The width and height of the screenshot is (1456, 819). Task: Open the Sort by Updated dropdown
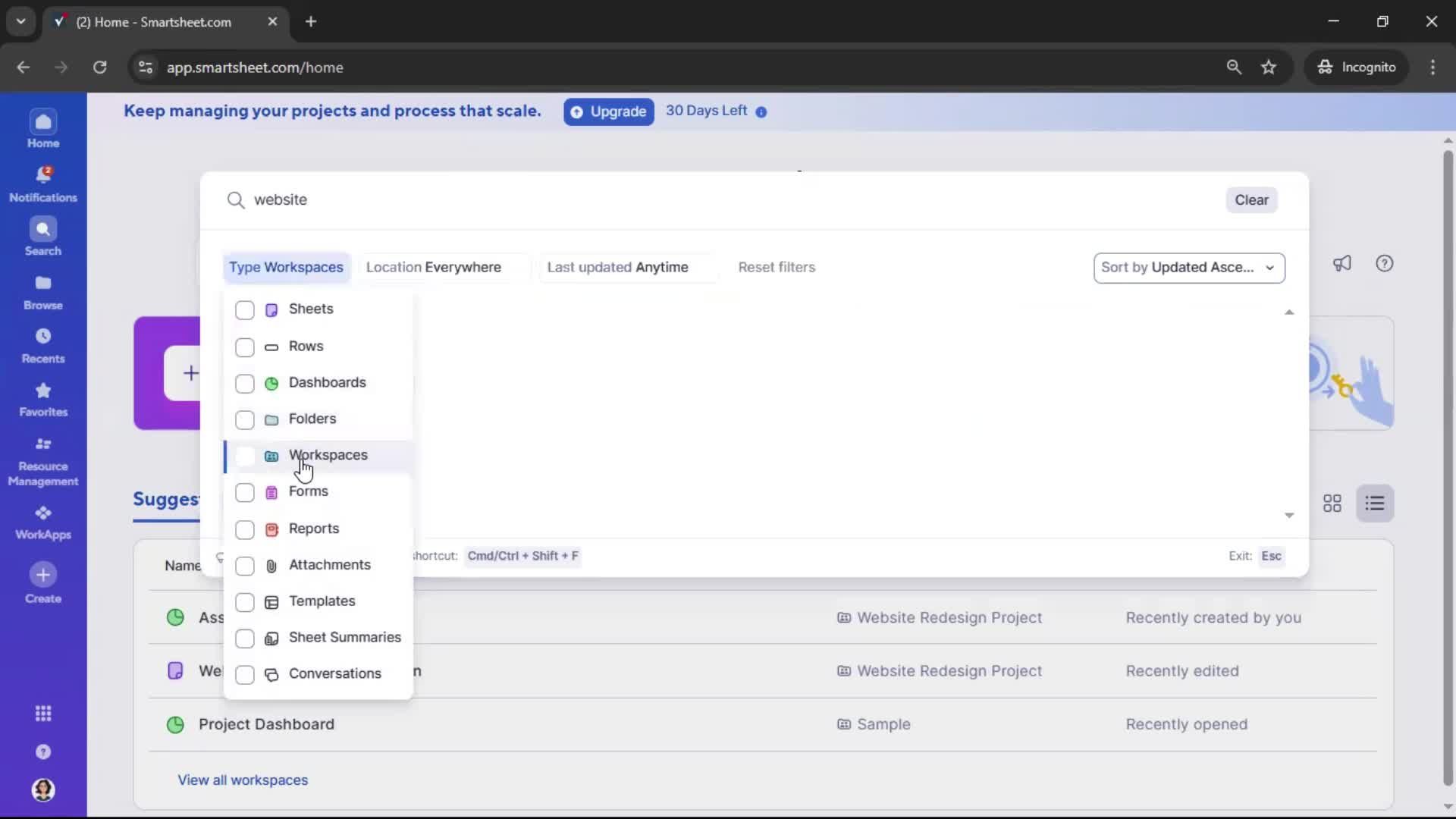click(1188, 268)
